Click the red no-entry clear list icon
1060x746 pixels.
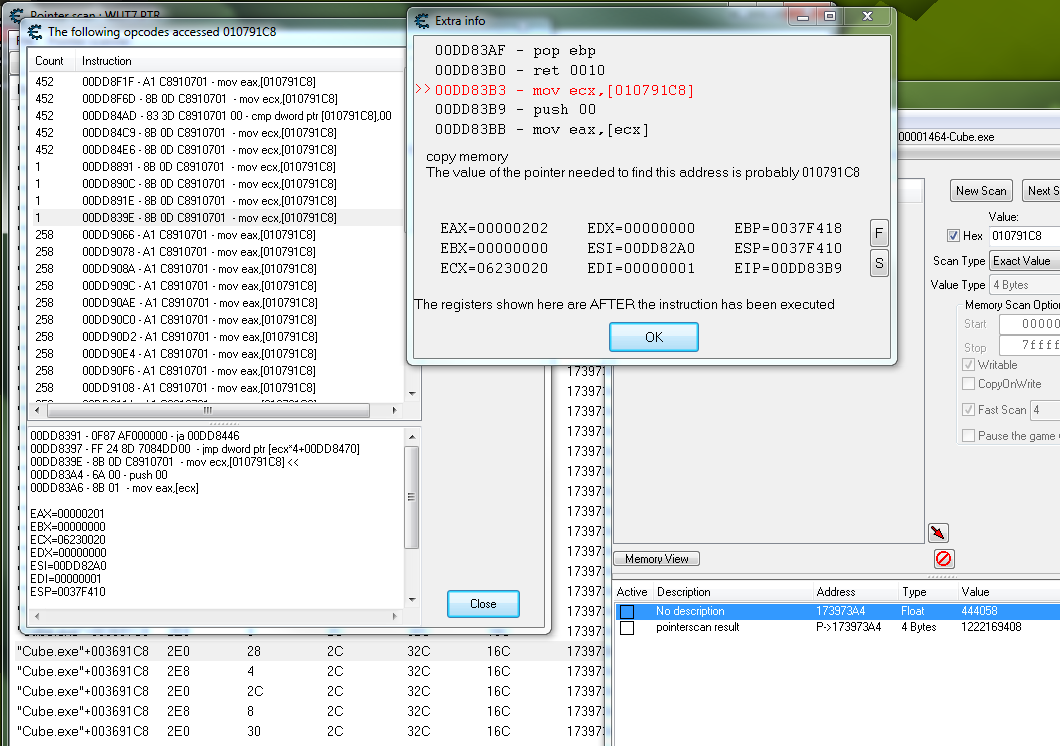(943, 559)
